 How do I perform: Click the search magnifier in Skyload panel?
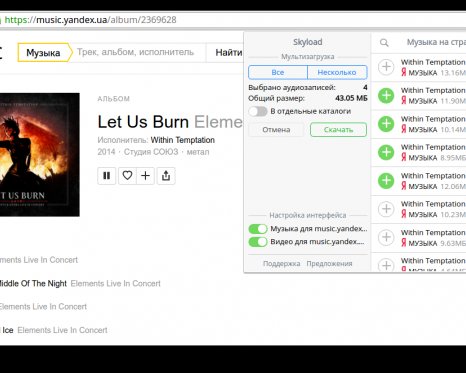tap(384, 43)
